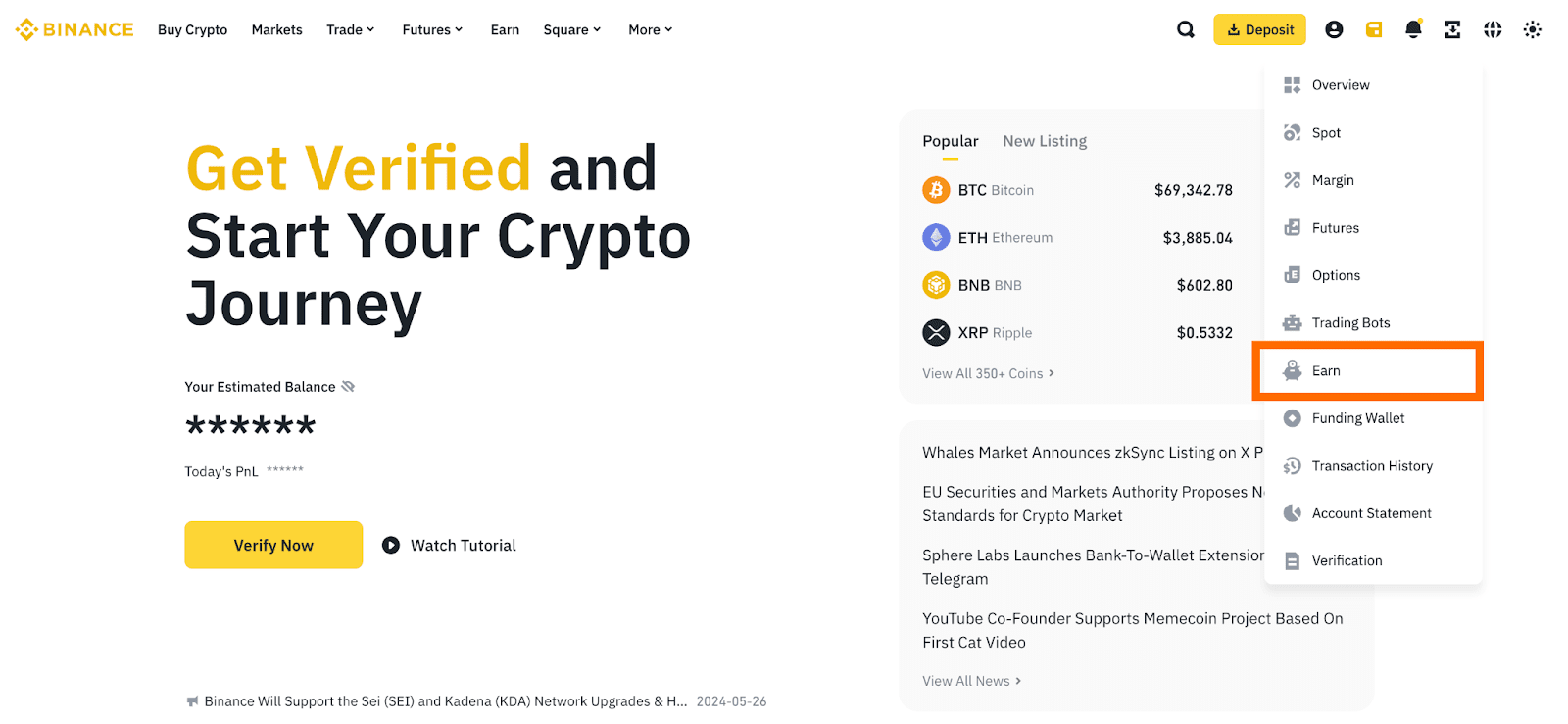This screenshot has height=724, width=1568.
Task: Click the Verify Now button
Action: pos(273,545)
